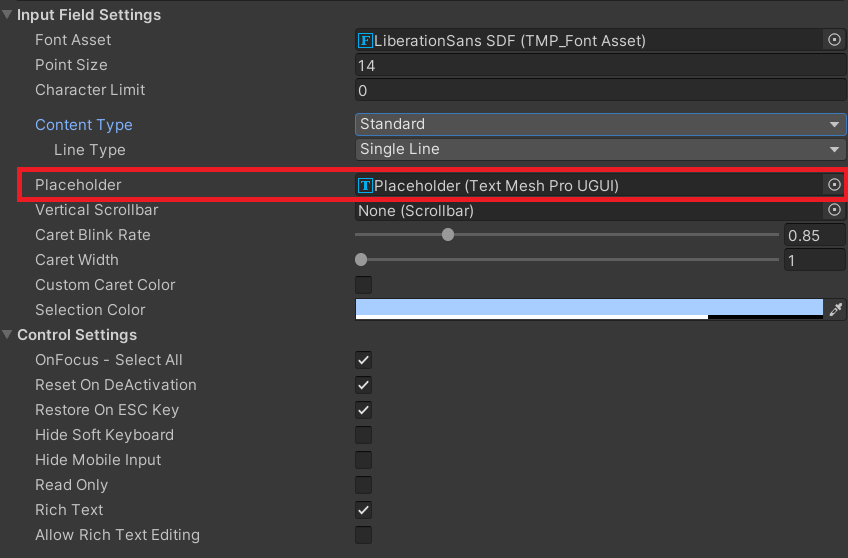Enable Allow Rich Text Editing
This screenshot has height=558, width=848.
[x=363, y=535]
